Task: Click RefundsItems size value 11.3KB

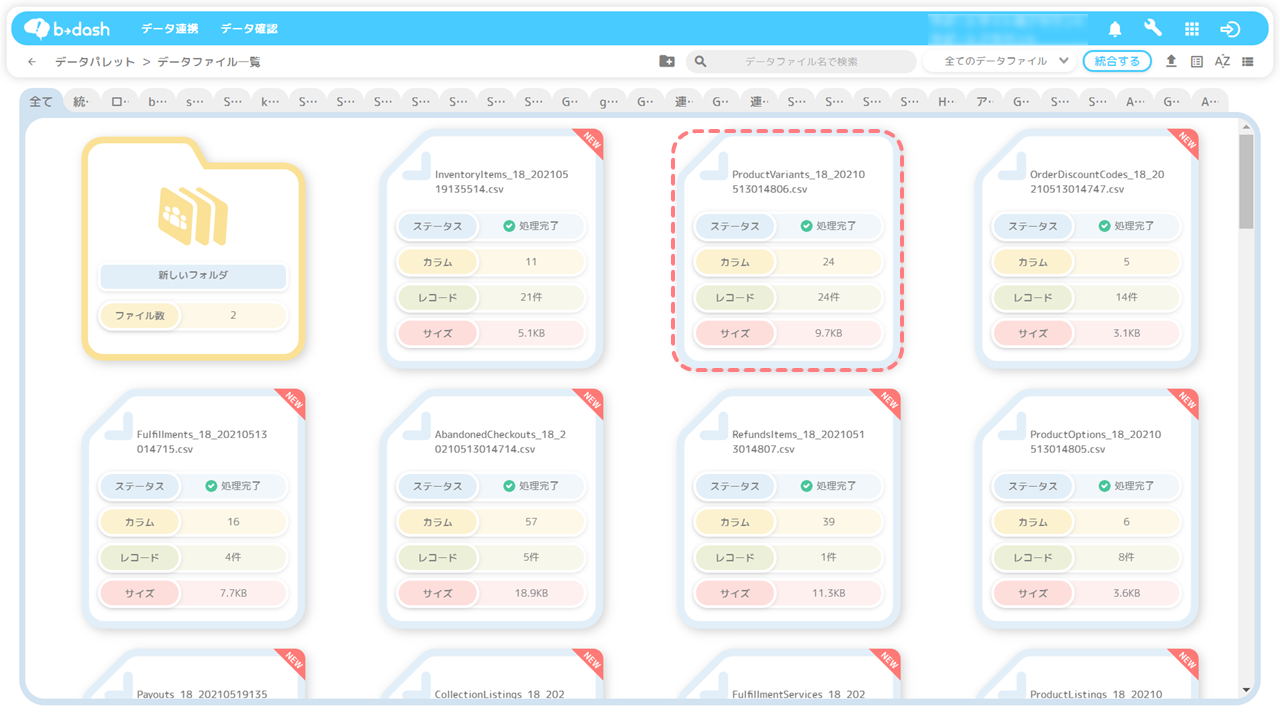Action: click(828, 594)
